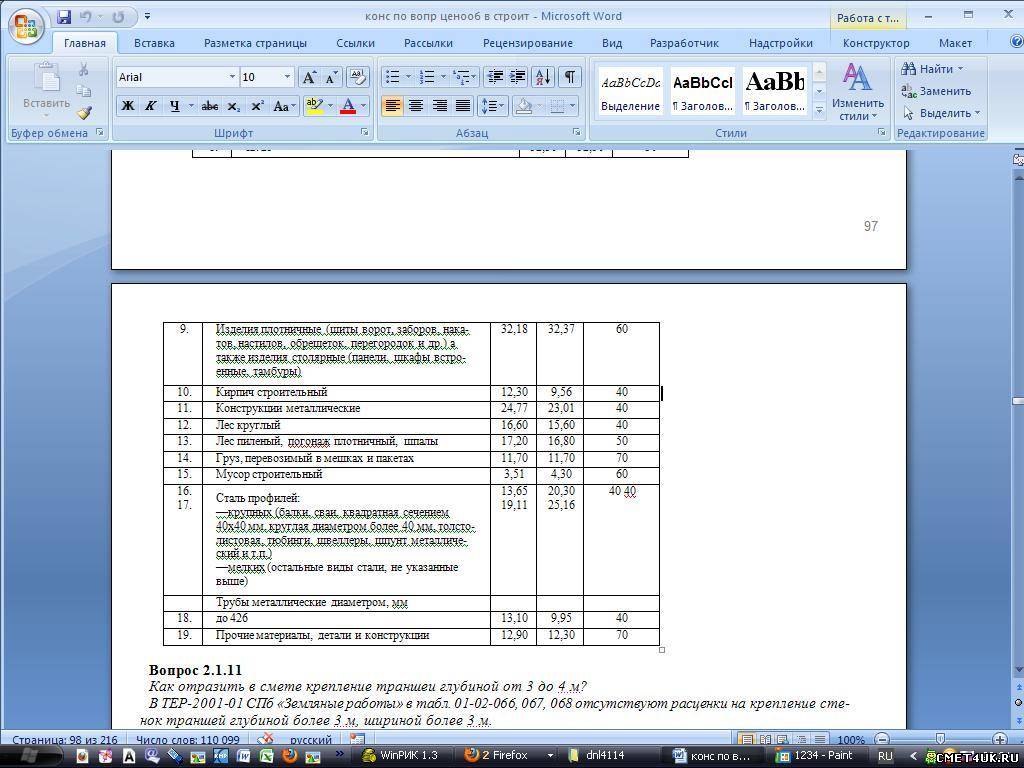Toggle Bold (Ж) formatting
This screenshot has width=1024, height=768.
click(128, 106)
